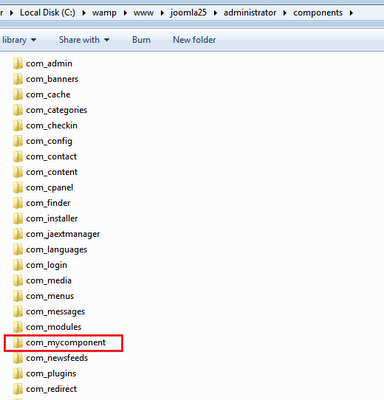Select the com_banners folder icon

(x=18, y=79)
